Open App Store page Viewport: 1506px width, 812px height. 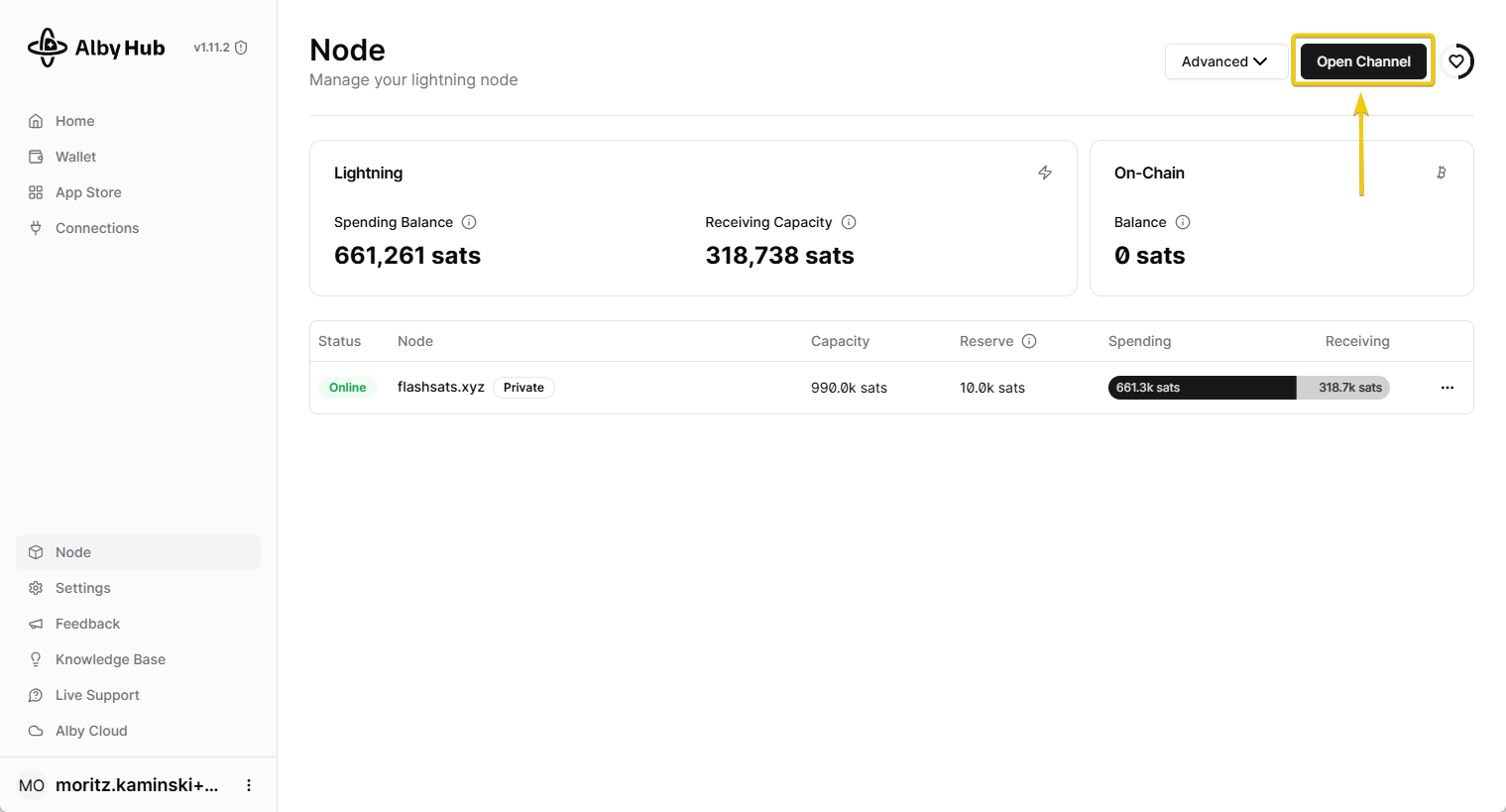(x=88, y=192)
